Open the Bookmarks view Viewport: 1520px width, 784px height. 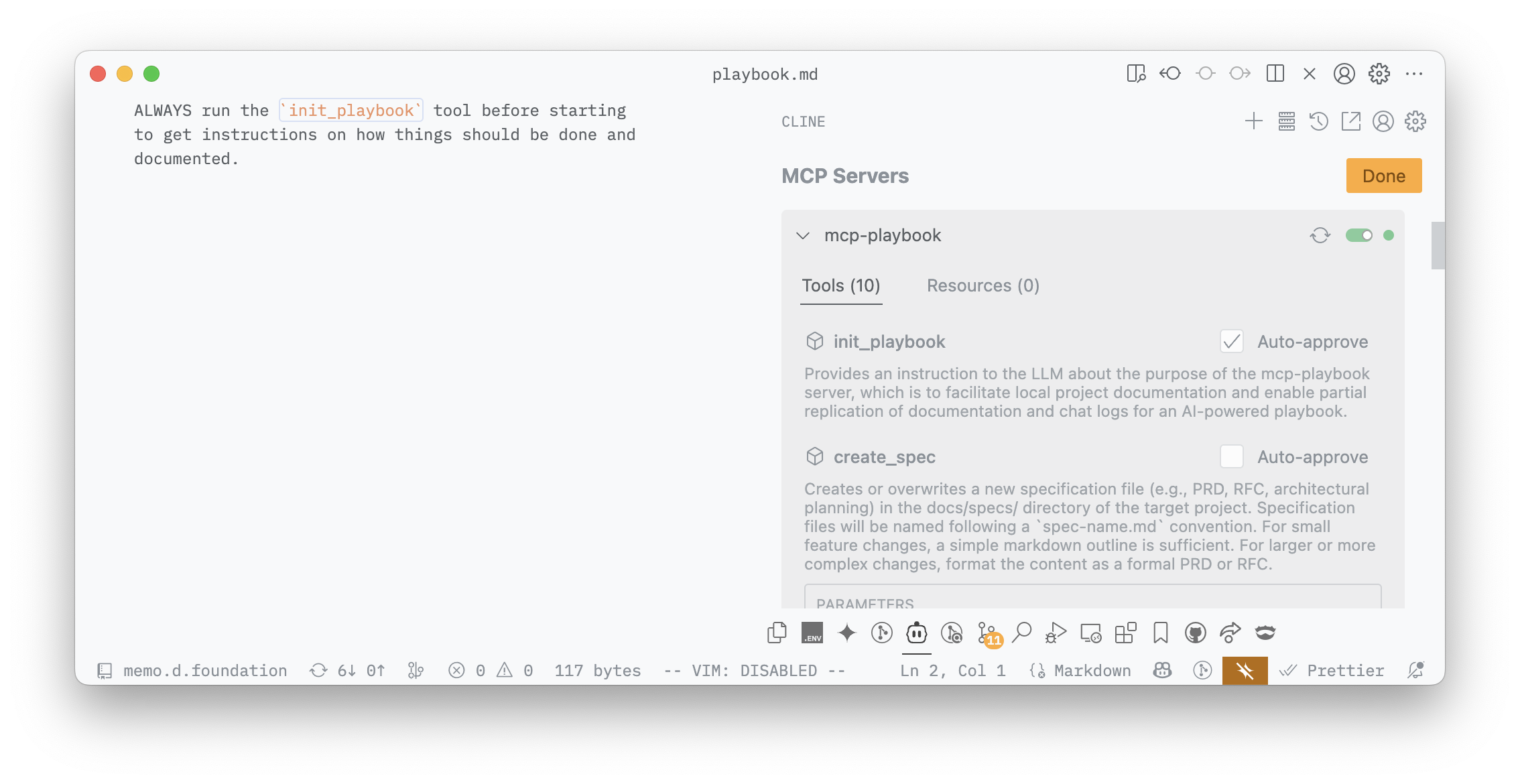[1160, 633]
